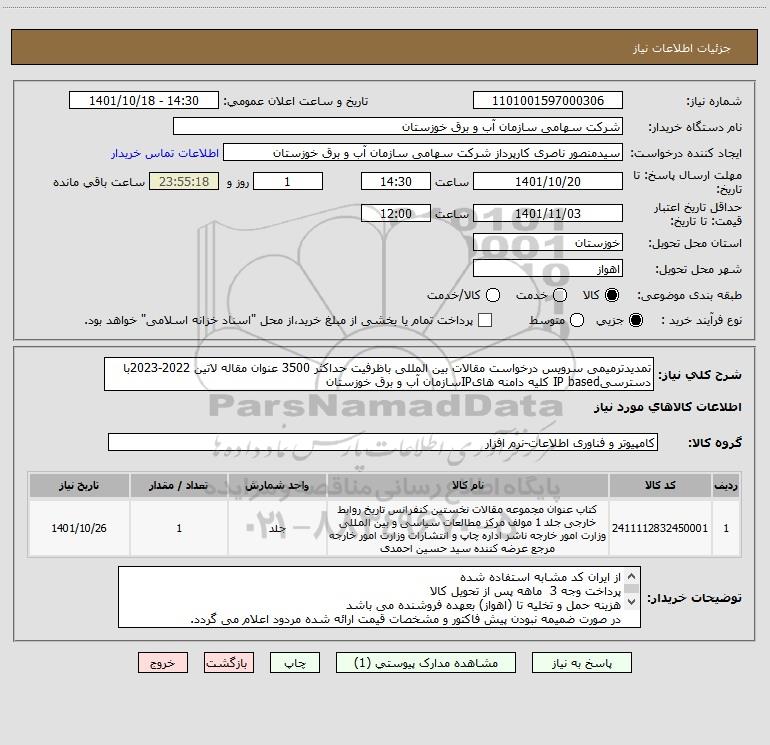Click the buyer organization name field
Screen dimensions: 770x745
398,127
